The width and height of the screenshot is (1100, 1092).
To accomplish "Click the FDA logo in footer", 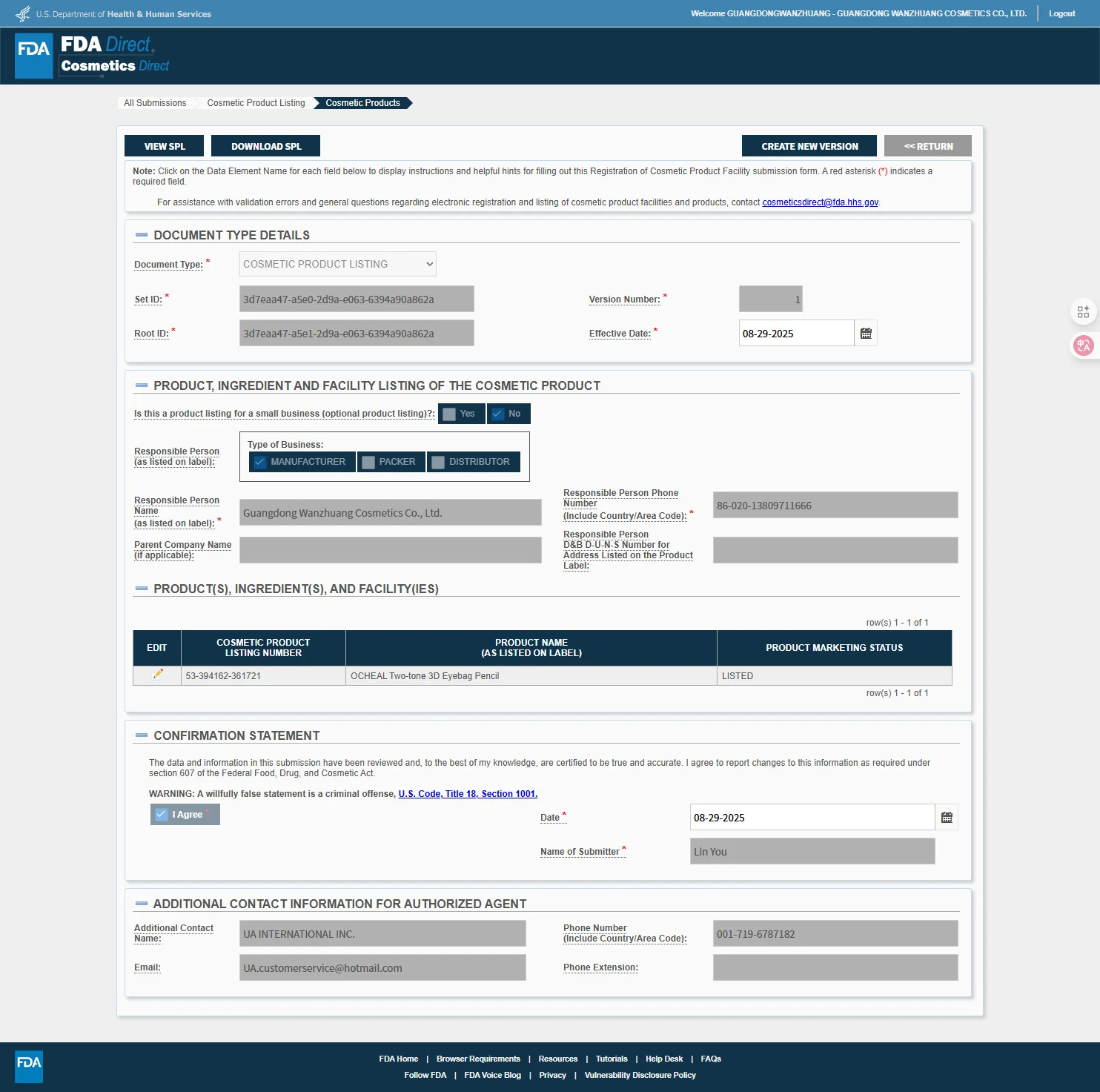I will 29,1066.
